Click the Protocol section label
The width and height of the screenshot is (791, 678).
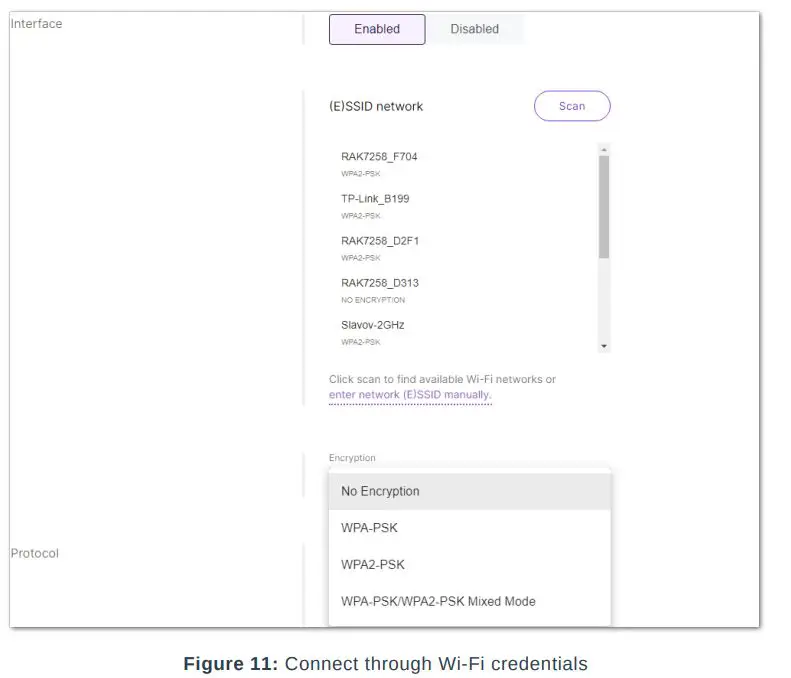click(35, 553)
